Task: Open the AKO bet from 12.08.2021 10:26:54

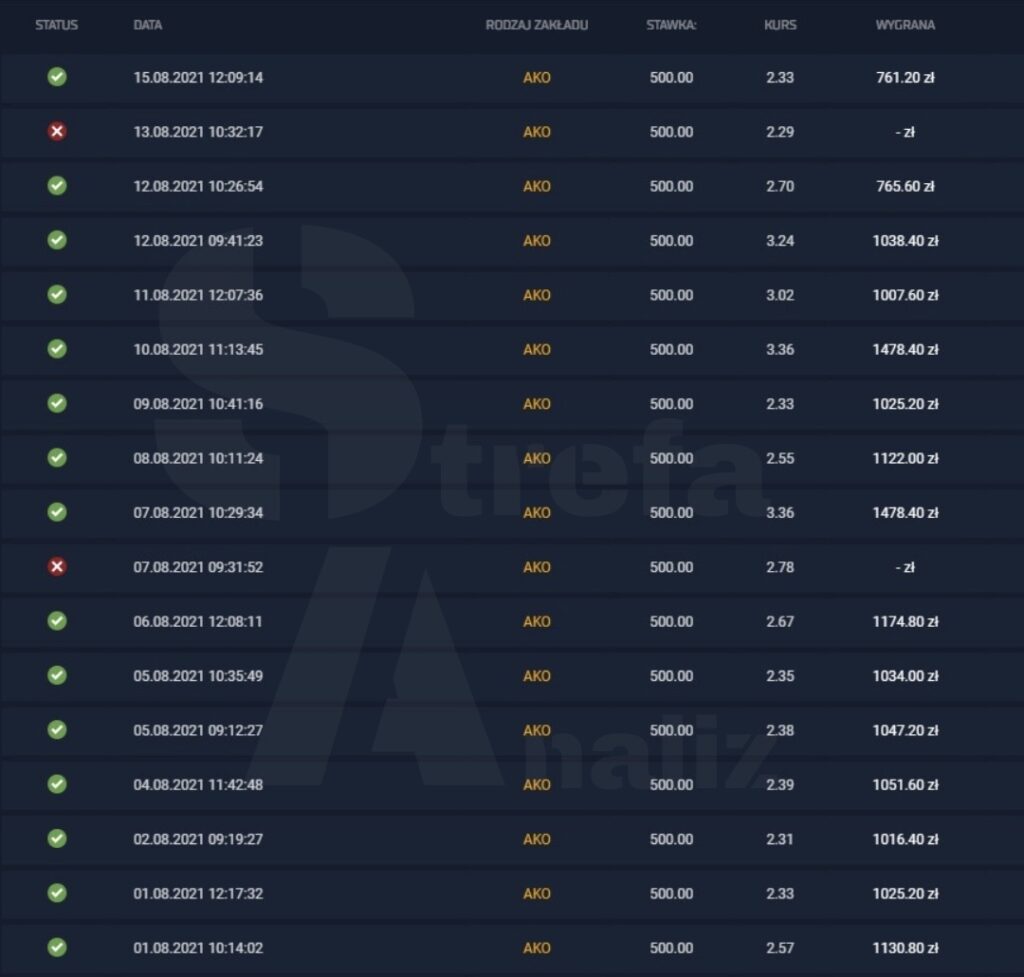Action: tap(537, 186)
